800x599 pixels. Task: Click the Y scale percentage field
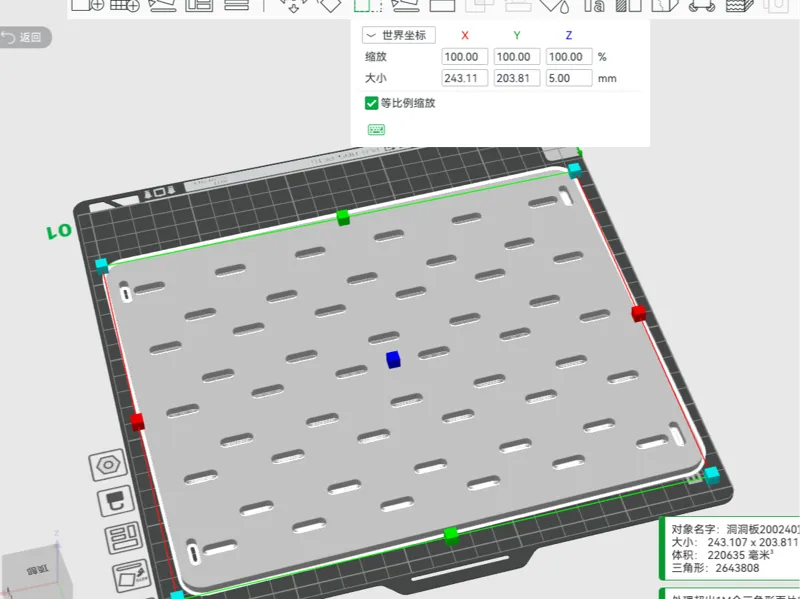pos(517,57)
